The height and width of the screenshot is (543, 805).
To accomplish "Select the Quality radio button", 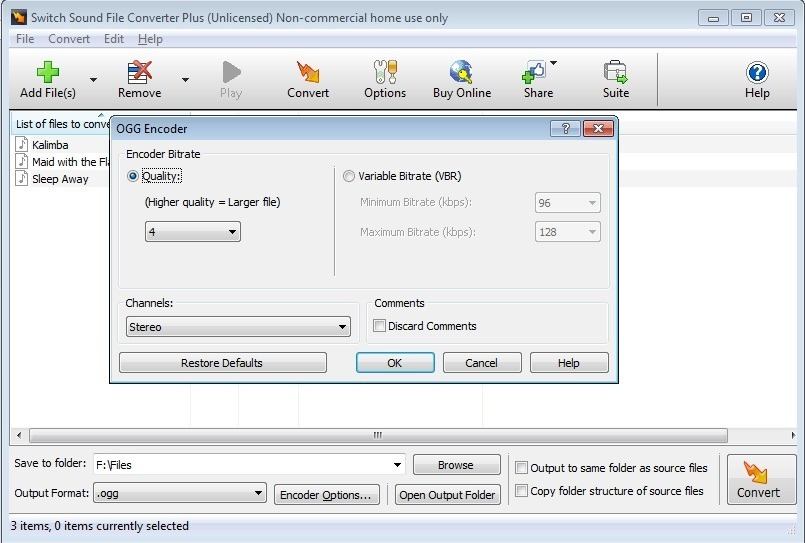I will point(132,176).
